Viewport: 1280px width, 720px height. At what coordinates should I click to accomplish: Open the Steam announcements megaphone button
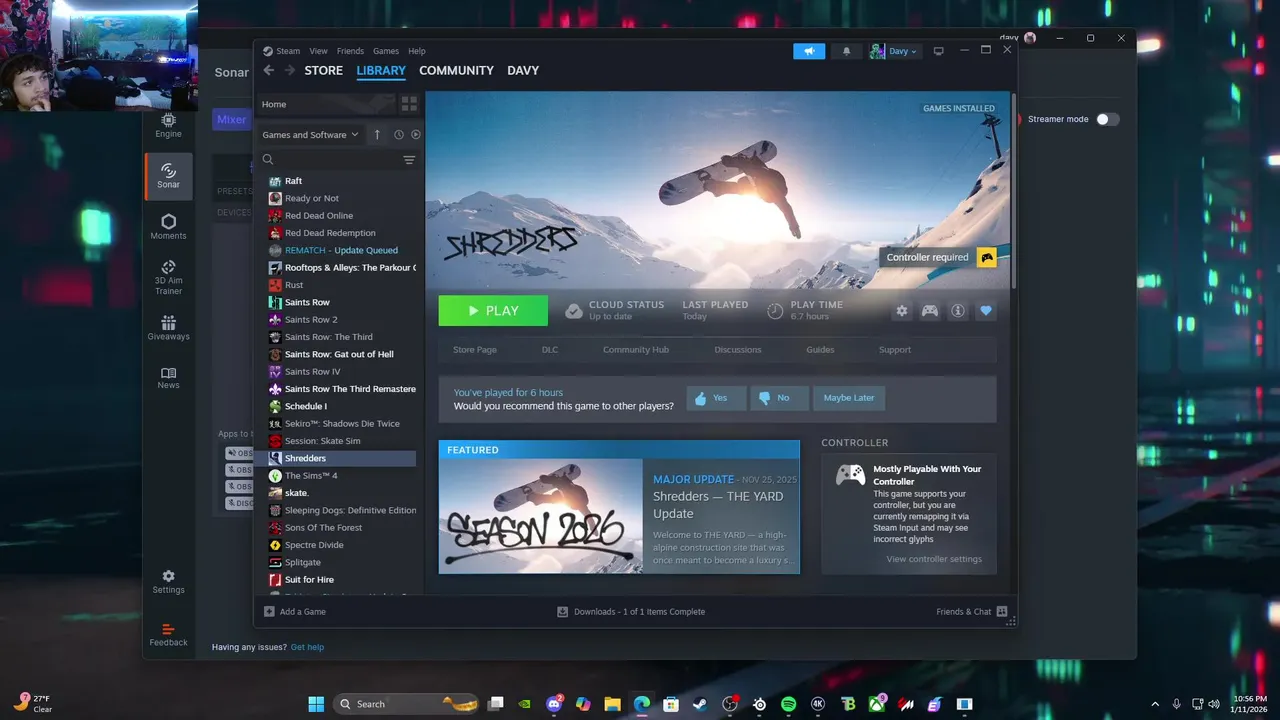pos(809,51)
